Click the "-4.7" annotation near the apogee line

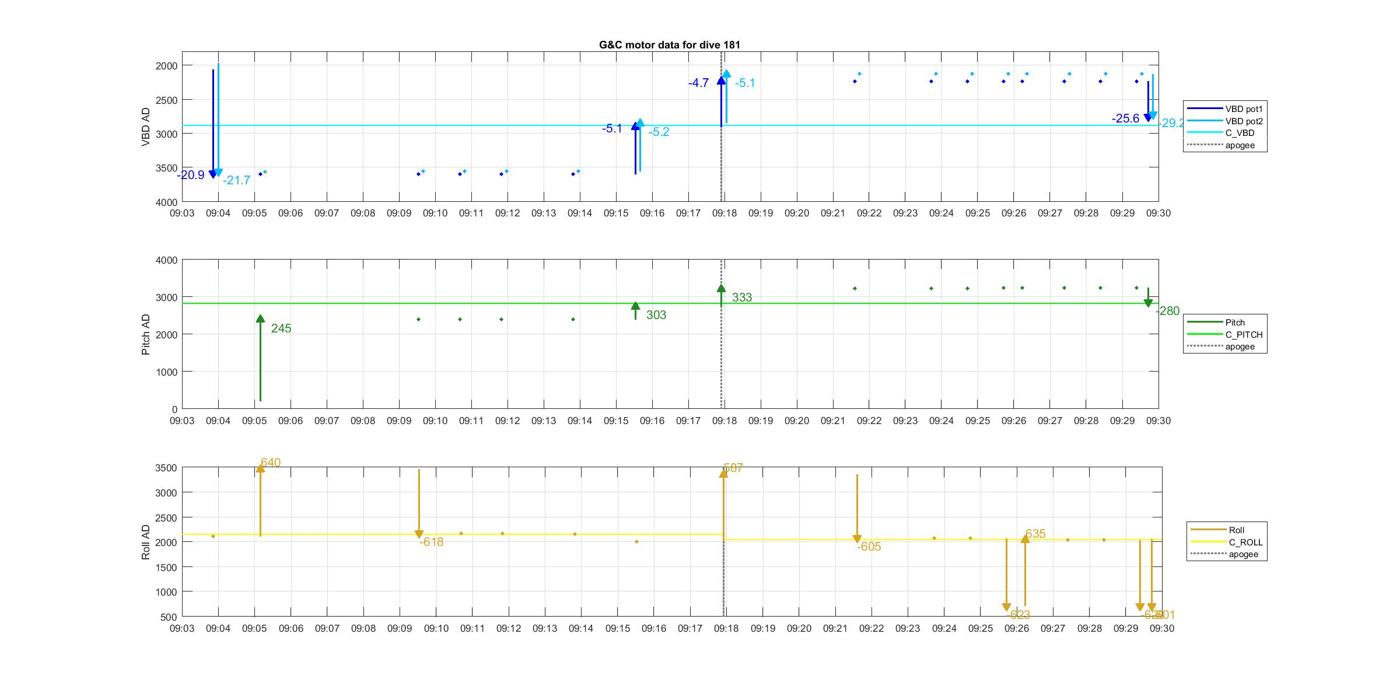[698, 83]
